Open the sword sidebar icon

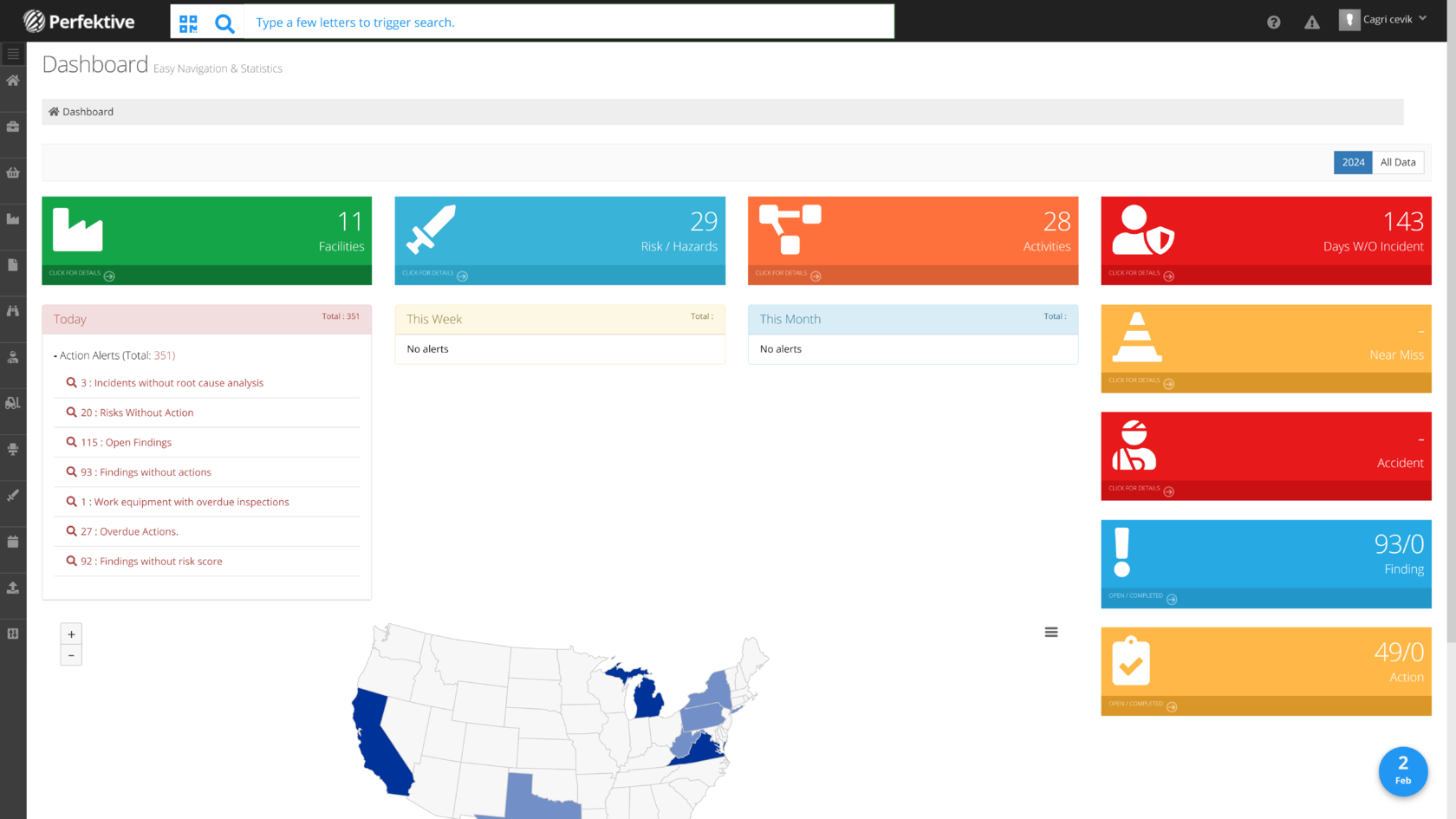[13, 496]
